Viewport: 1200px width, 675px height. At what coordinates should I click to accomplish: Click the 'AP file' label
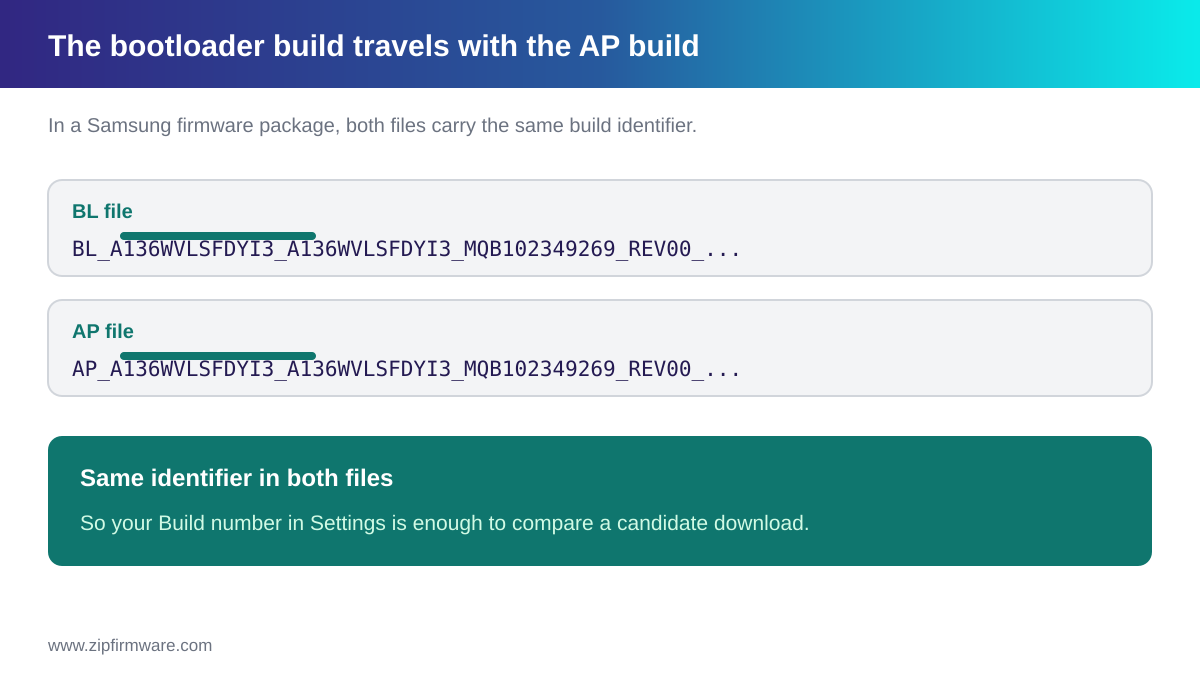103,331
